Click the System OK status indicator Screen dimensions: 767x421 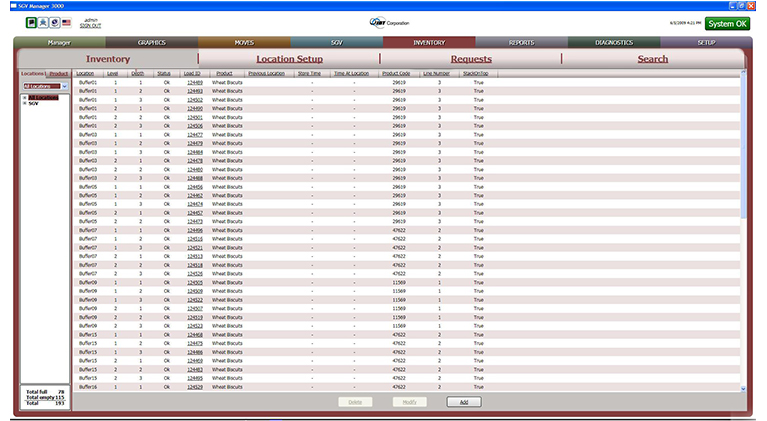(725, 23)
